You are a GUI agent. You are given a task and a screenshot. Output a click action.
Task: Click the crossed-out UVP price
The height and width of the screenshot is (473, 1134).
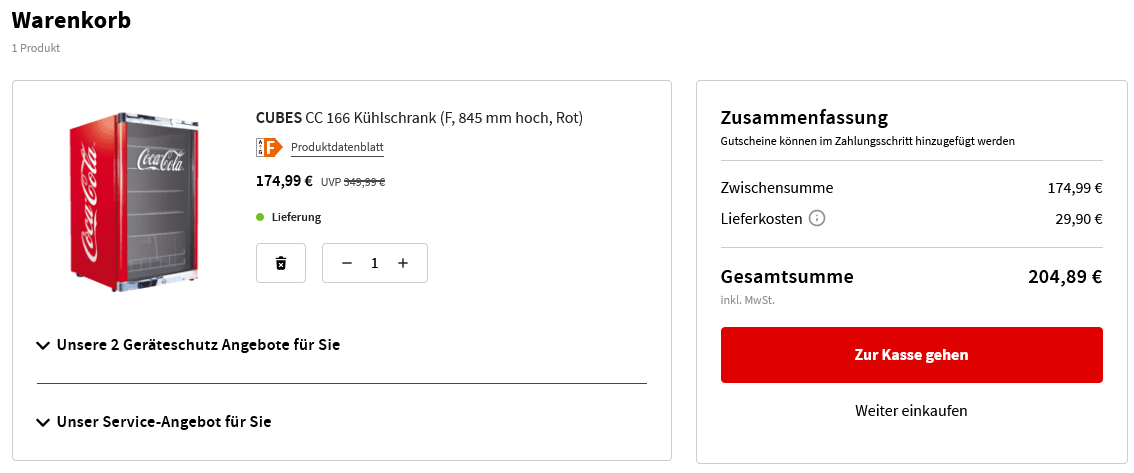pos(365,182)
